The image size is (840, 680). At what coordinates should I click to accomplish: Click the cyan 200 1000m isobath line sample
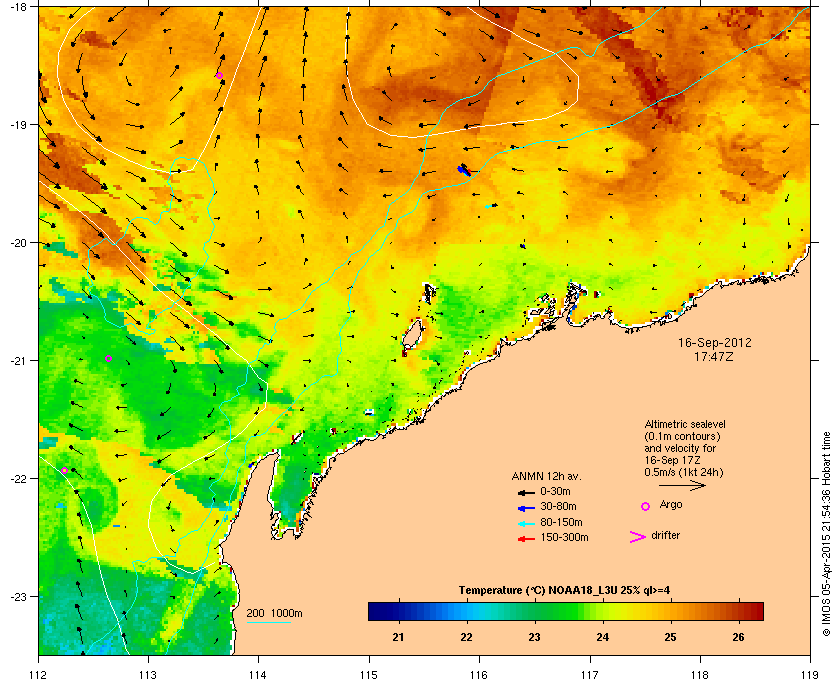coord(268,622)
